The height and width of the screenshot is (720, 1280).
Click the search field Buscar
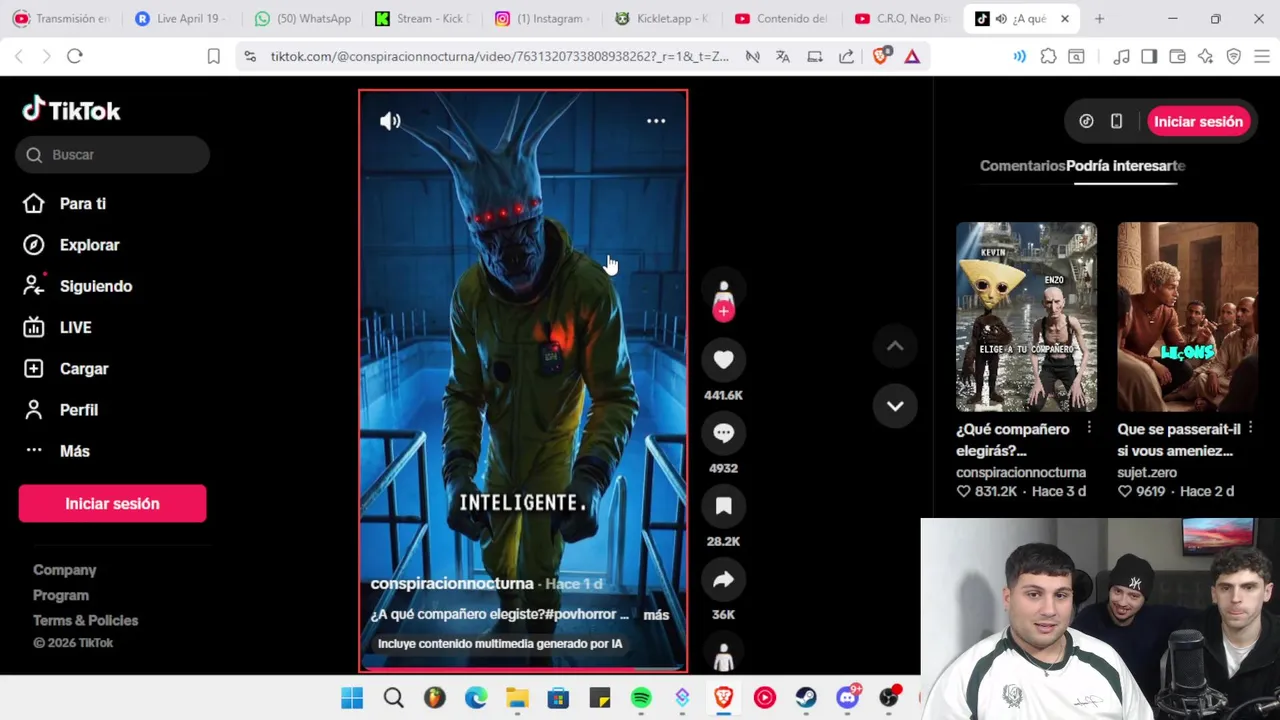click(112, 155)
